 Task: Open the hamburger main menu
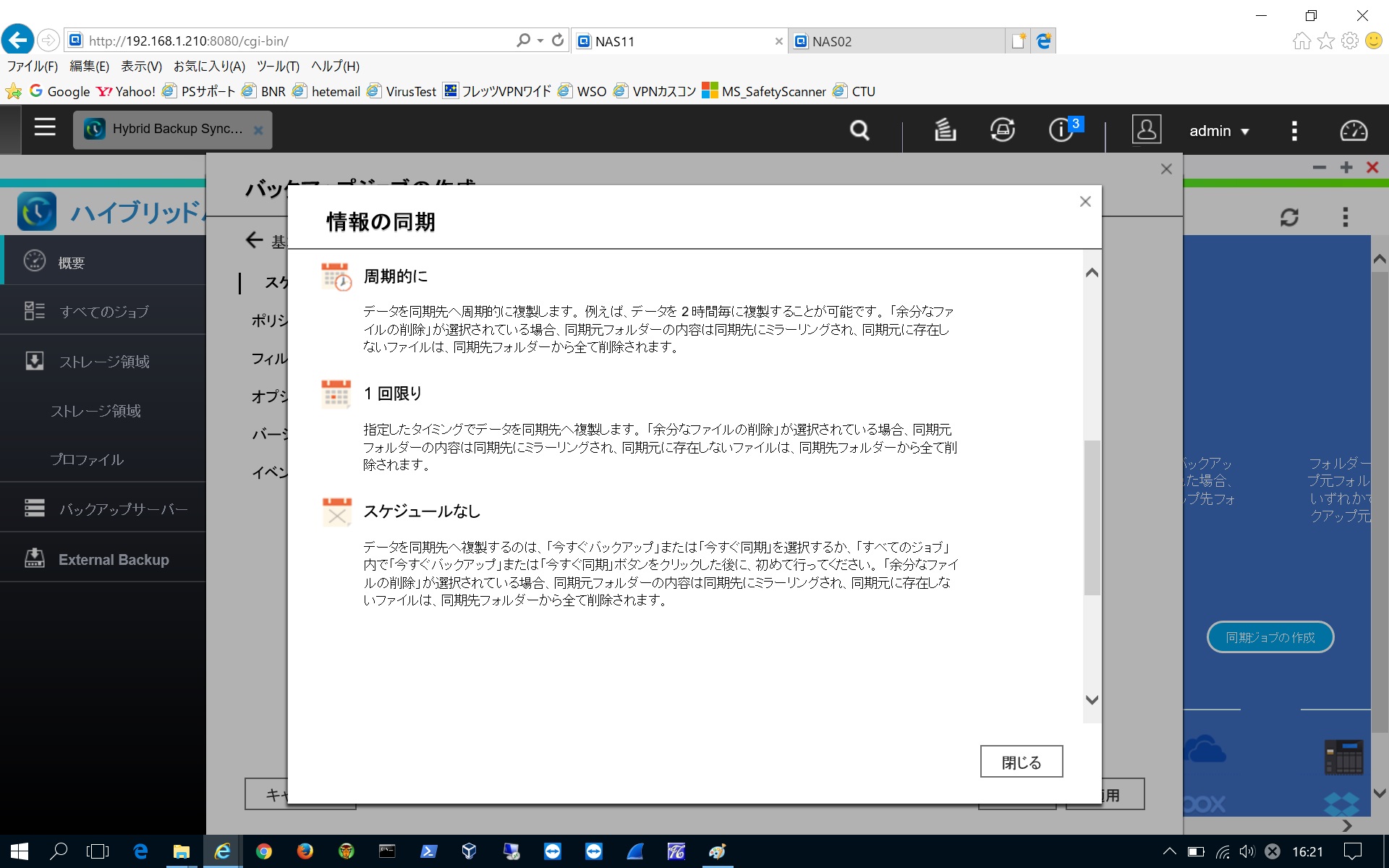click(x=44, y=127)
